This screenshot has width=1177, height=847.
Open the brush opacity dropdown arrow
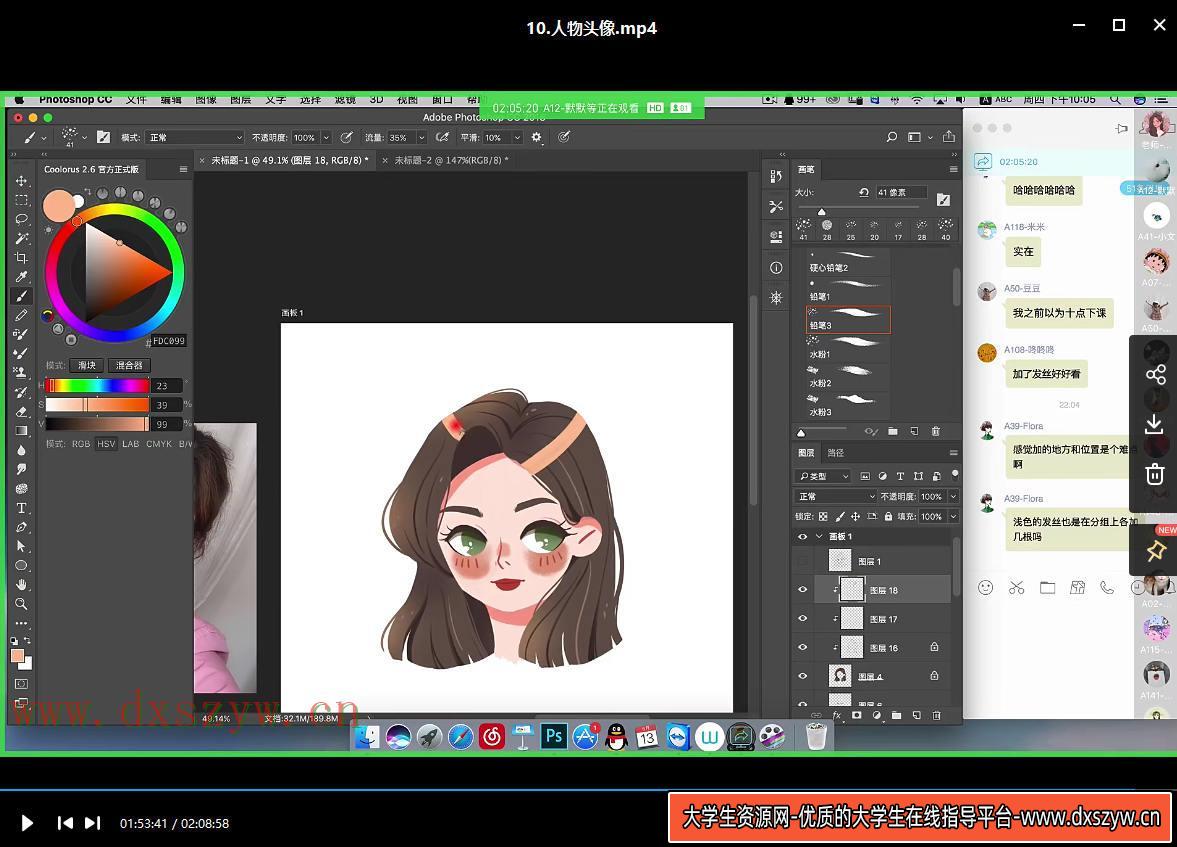[x=326, y=137]
